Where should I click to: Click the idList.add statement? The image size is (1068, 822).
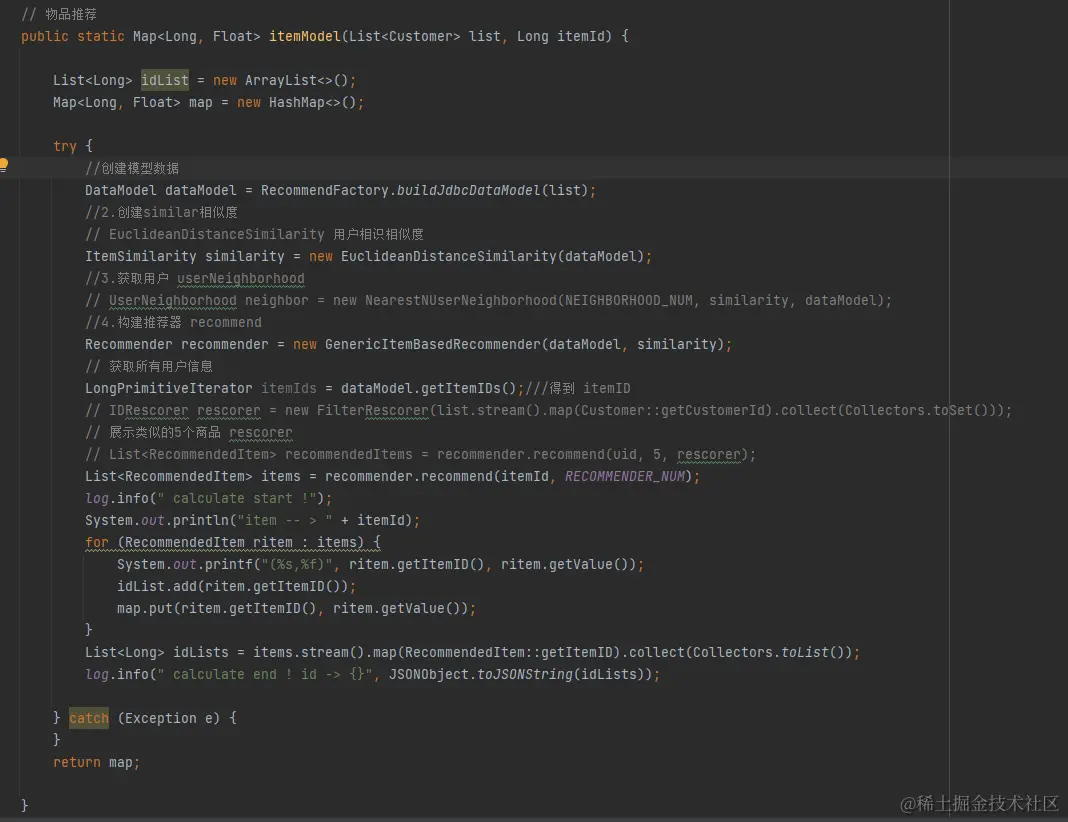[236, 586]
